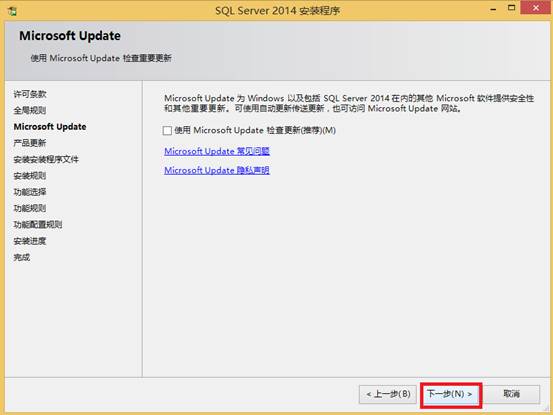553x415 pixels.
Task: Select the 完成 step in the sidebar
Action: coord(22,257)
